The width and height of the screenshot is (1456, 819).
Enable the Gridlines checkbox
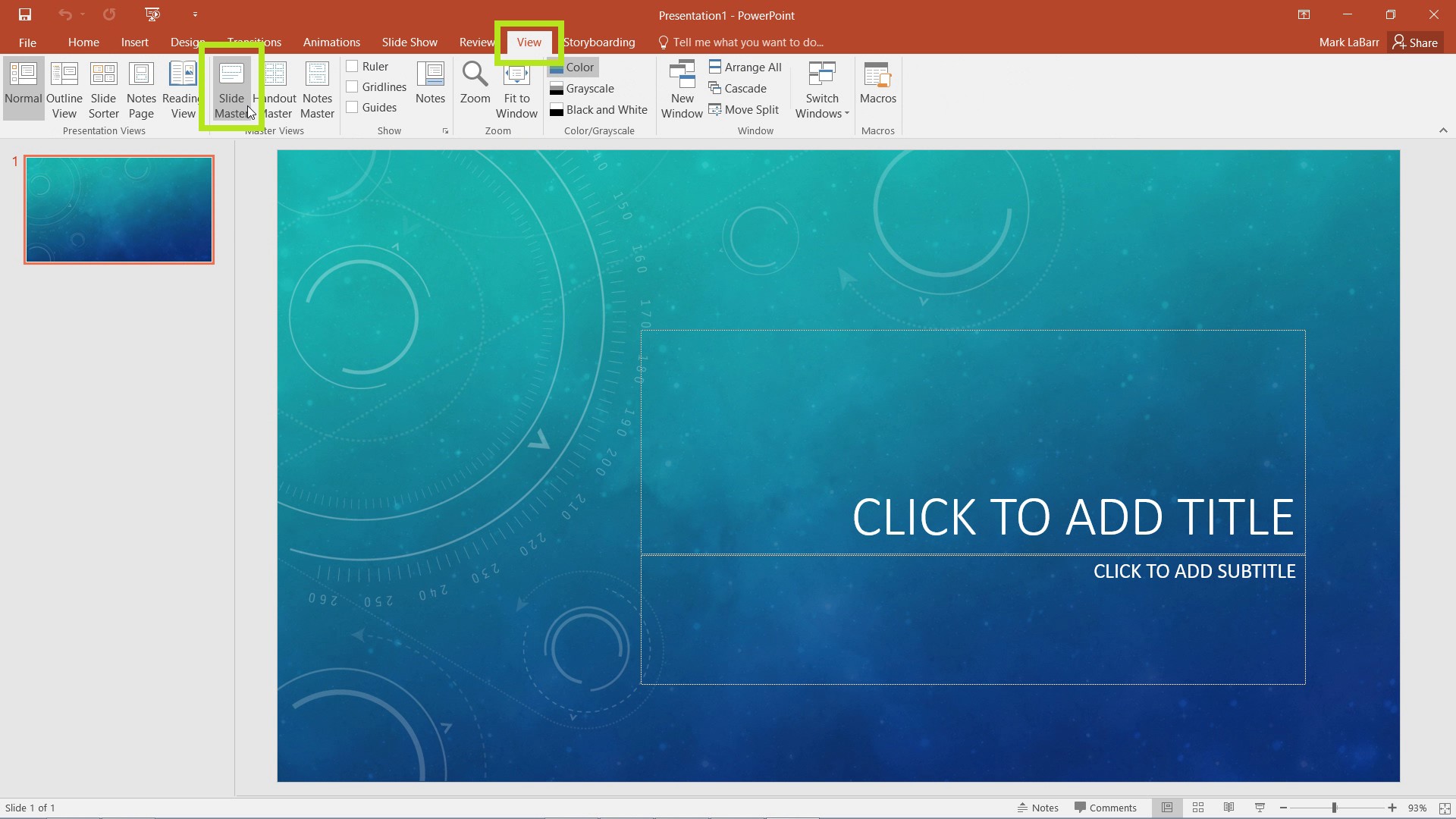[352, 87]
